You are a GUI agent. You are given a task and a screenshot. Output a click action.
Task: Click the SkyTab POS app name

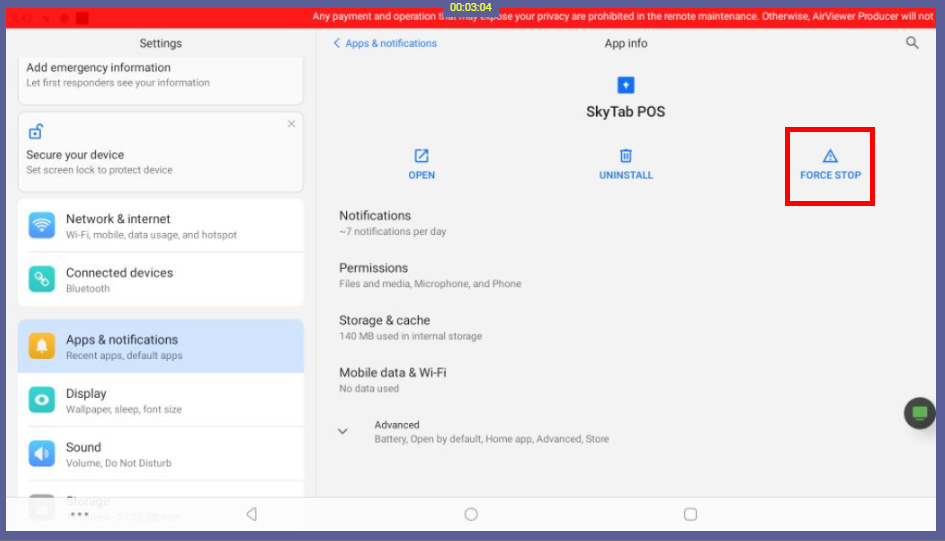(x=626, y=111)
